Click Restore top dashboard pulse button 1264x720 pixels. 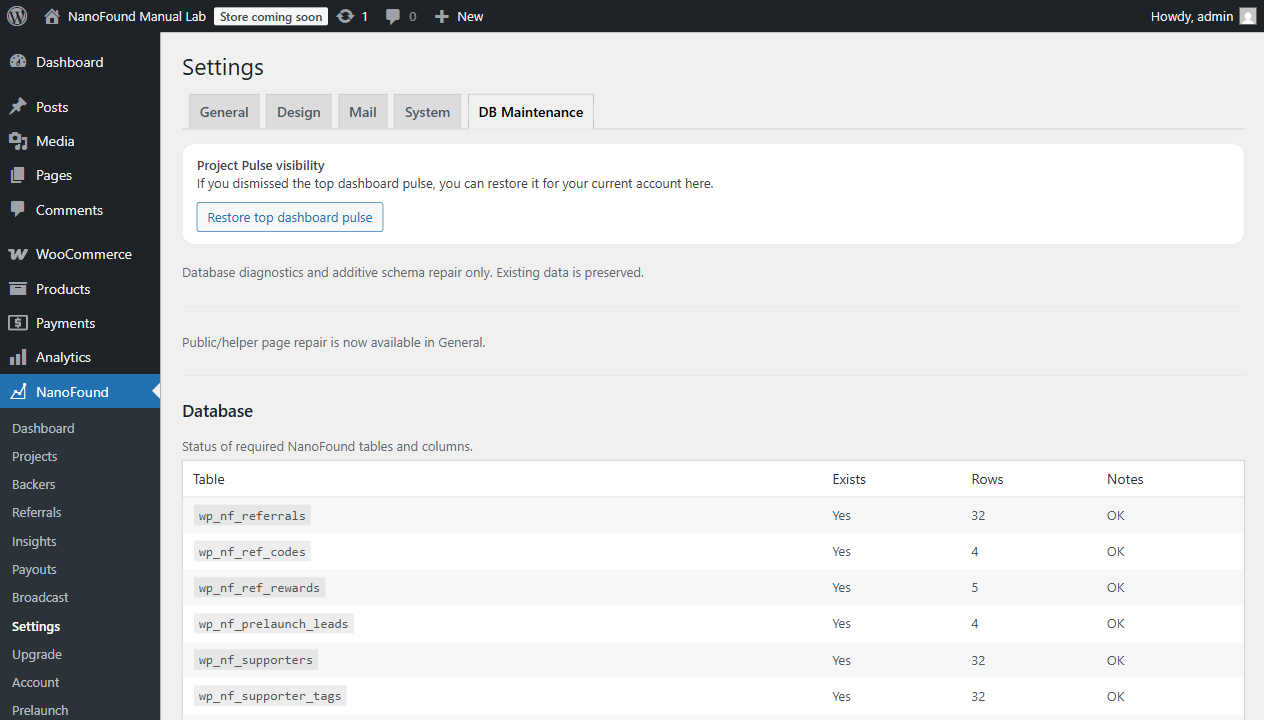tap(290, 217)
